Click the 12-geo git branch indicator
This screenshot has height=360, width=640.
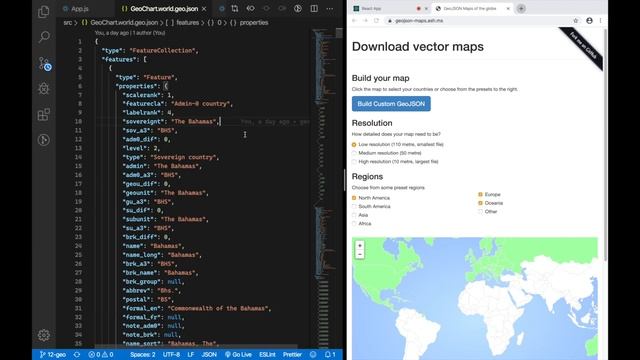click(53, 355)
